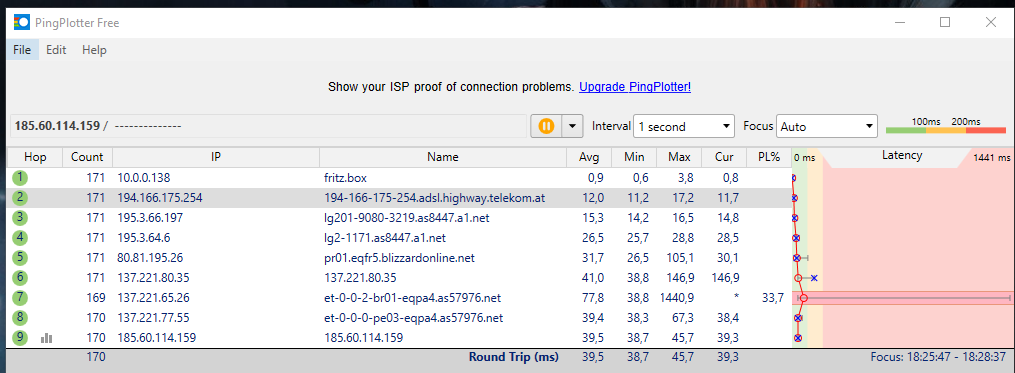Click the hop 4 green circle icon
1015x373 pixels.
click(x=21, y=238)
